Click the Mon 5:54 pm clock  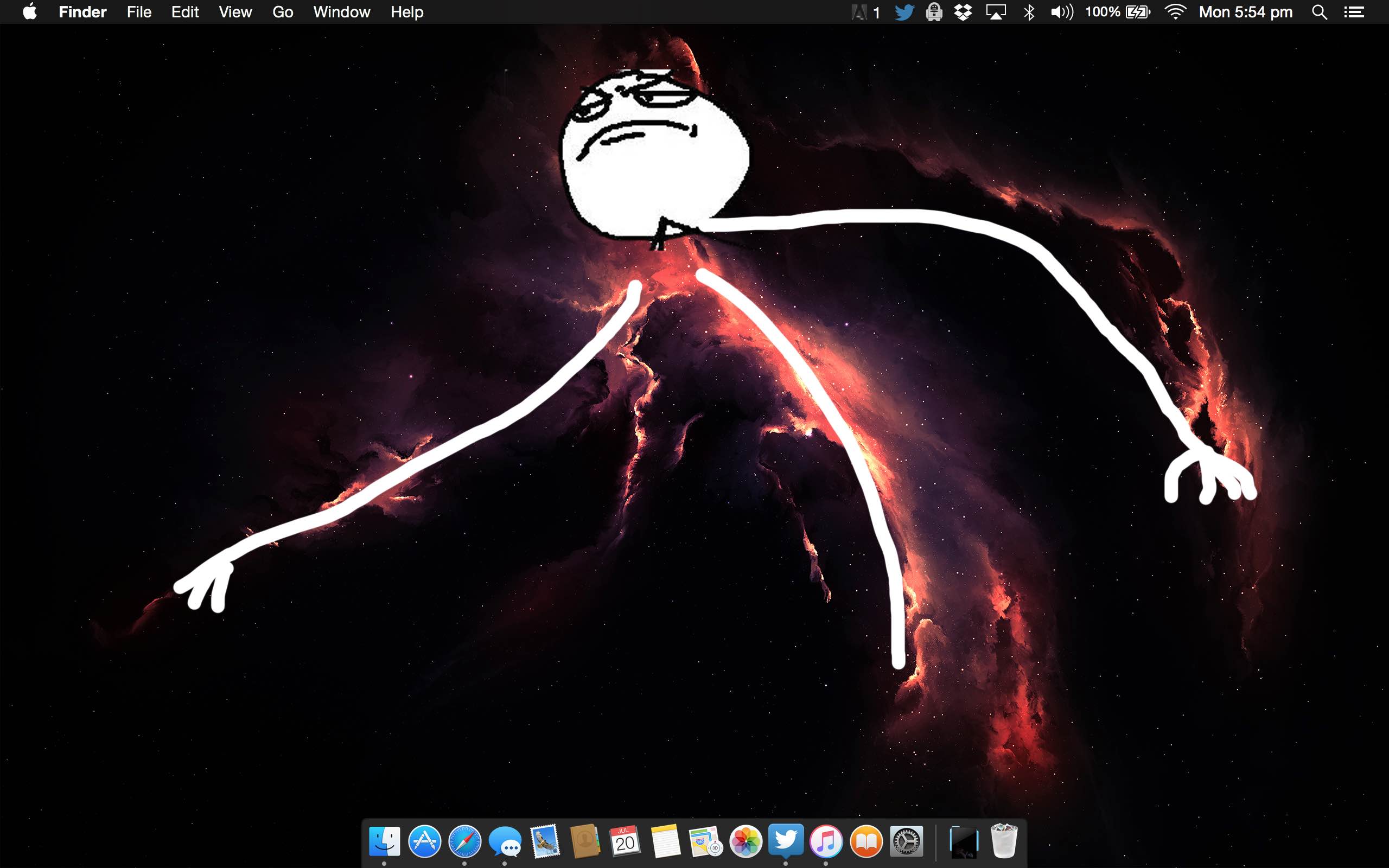1246,12
